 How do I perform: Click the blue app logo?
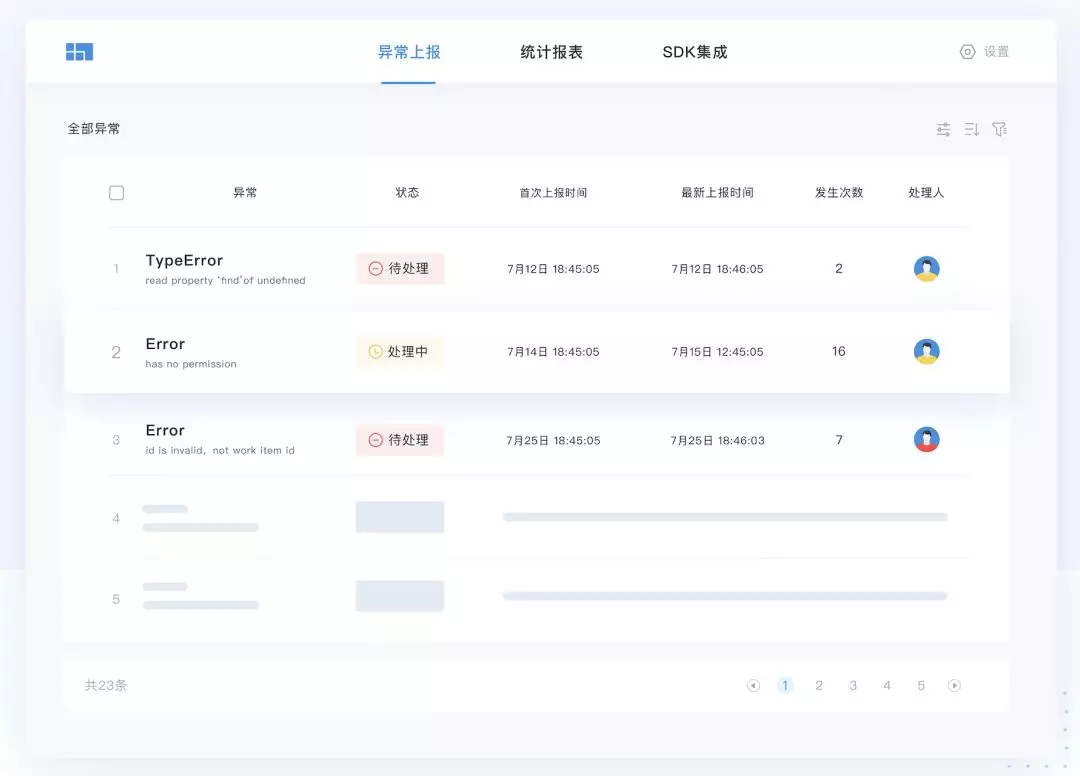(79, 52)
